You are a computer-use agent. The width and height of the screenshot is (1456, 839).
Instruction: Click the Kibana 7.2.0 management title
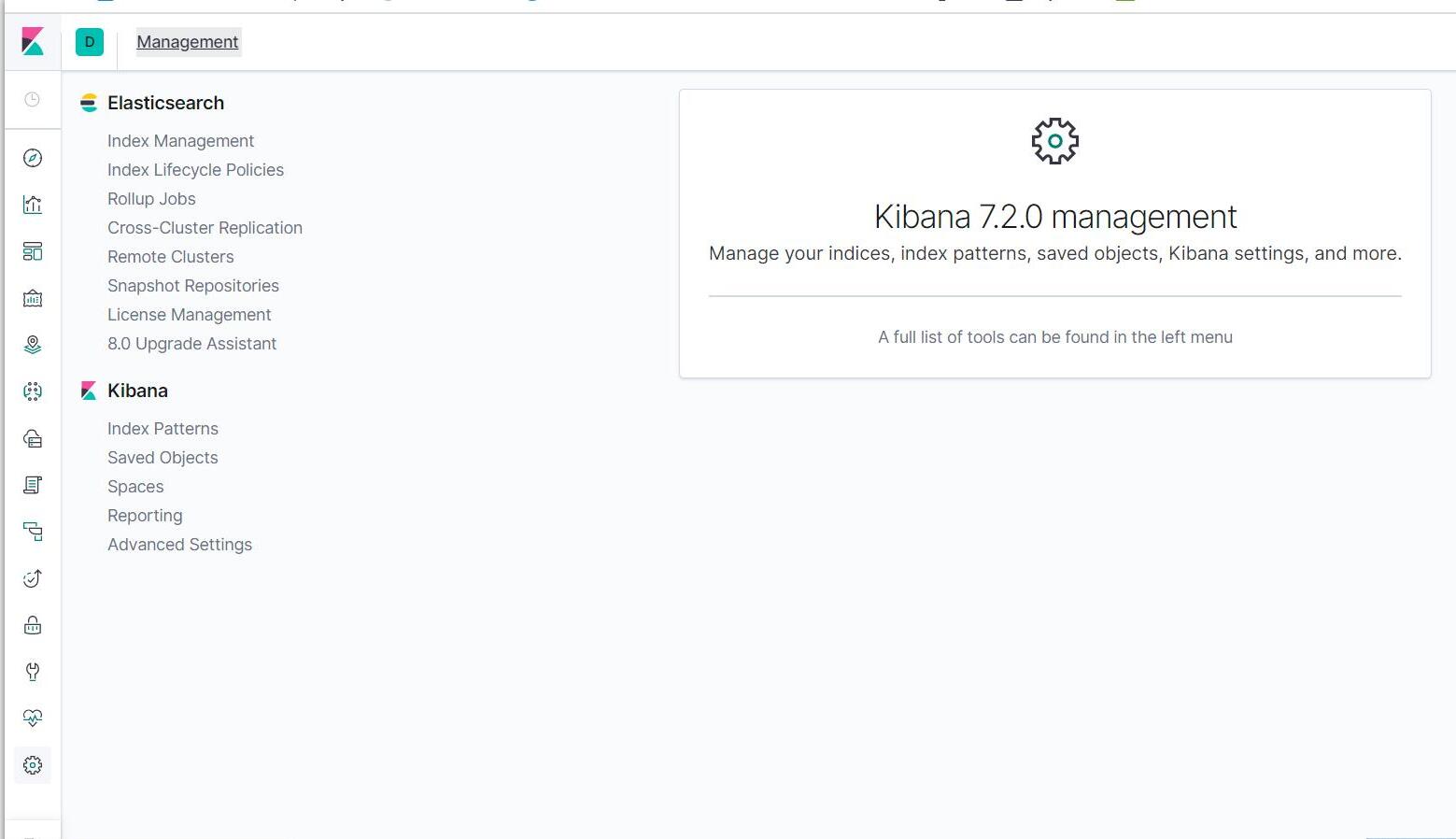tap(1055, 217)
